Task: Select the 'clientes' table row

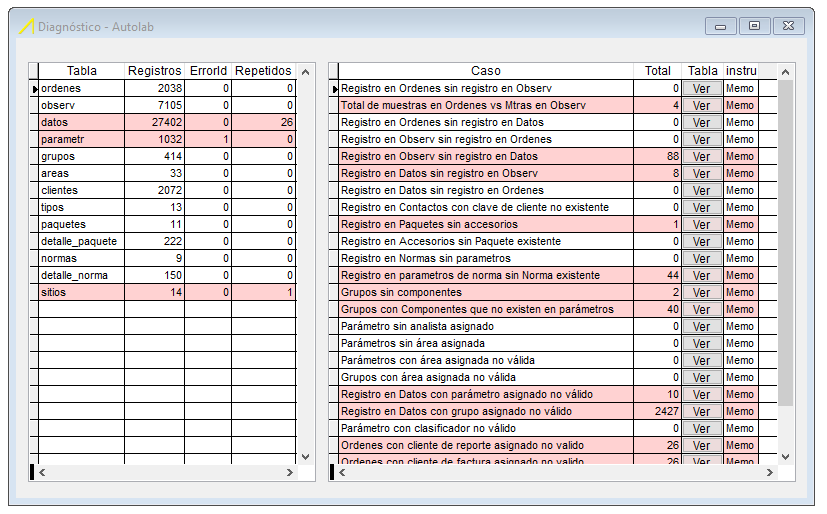Action: 167,190
